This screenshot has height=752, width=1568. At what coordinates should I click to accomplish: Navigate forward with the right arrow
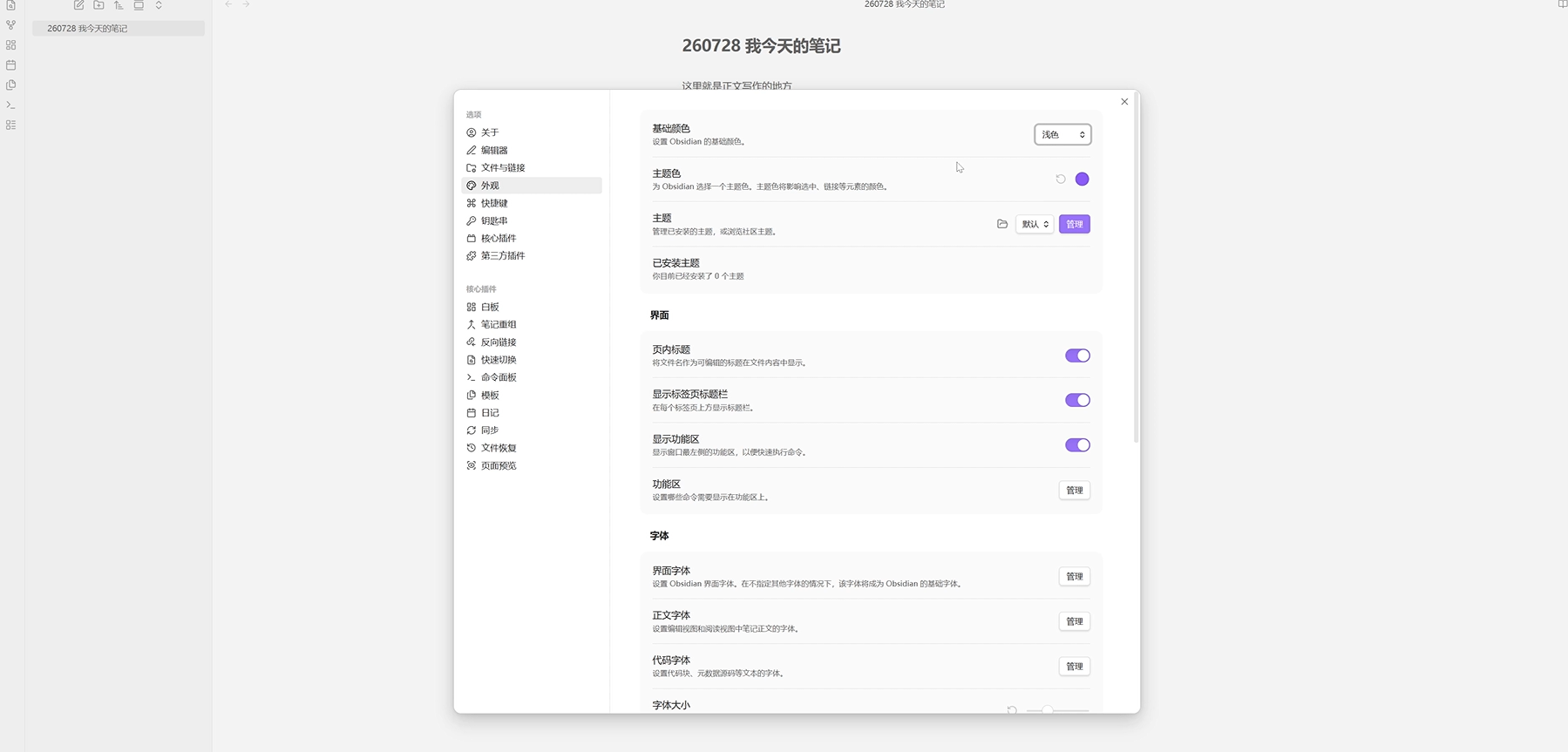246,4
